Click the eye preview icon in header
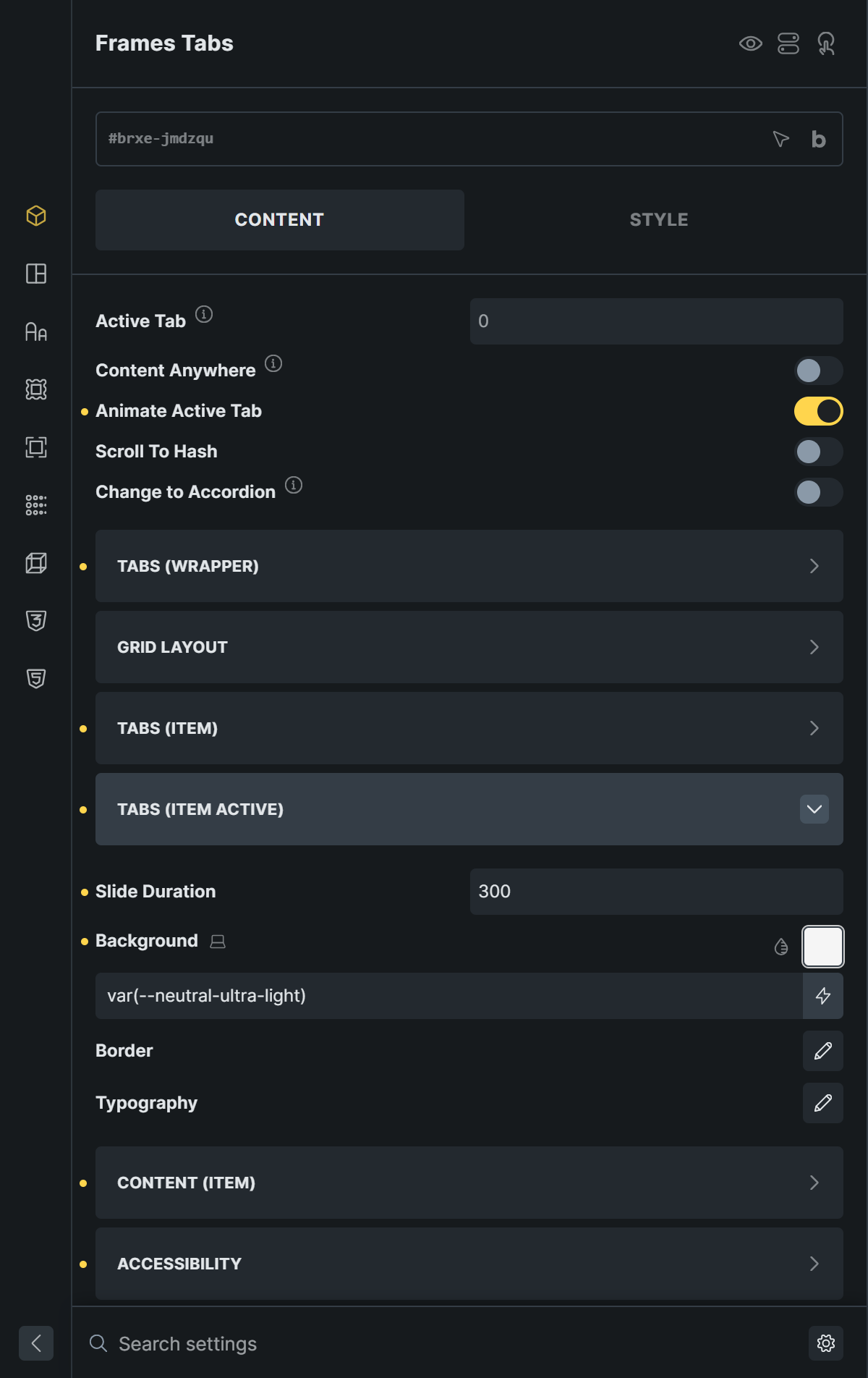Viewport: 868px width, 1378px height. coord(751,43)
